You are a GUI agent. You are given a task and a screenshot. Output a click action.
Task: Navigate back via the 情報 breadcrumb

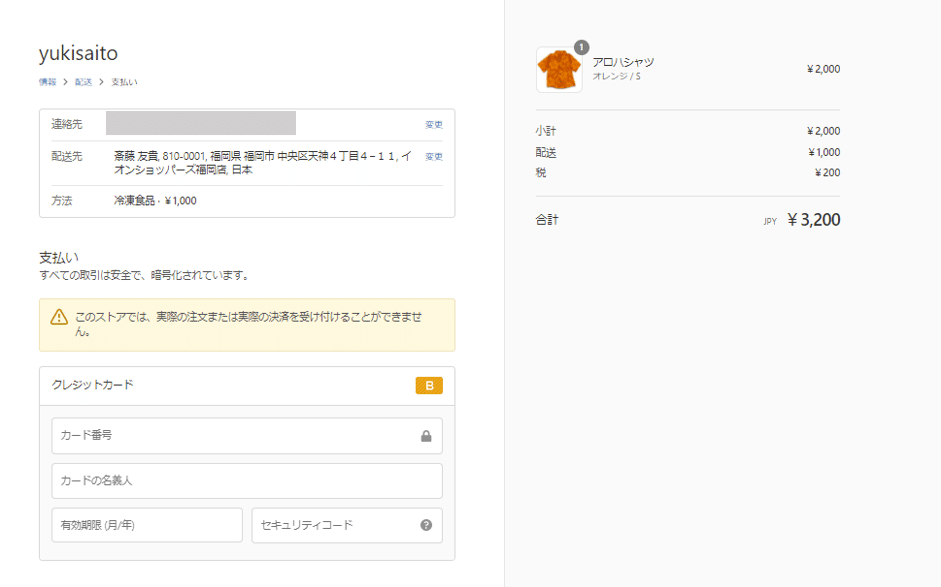tap(46, 81)
